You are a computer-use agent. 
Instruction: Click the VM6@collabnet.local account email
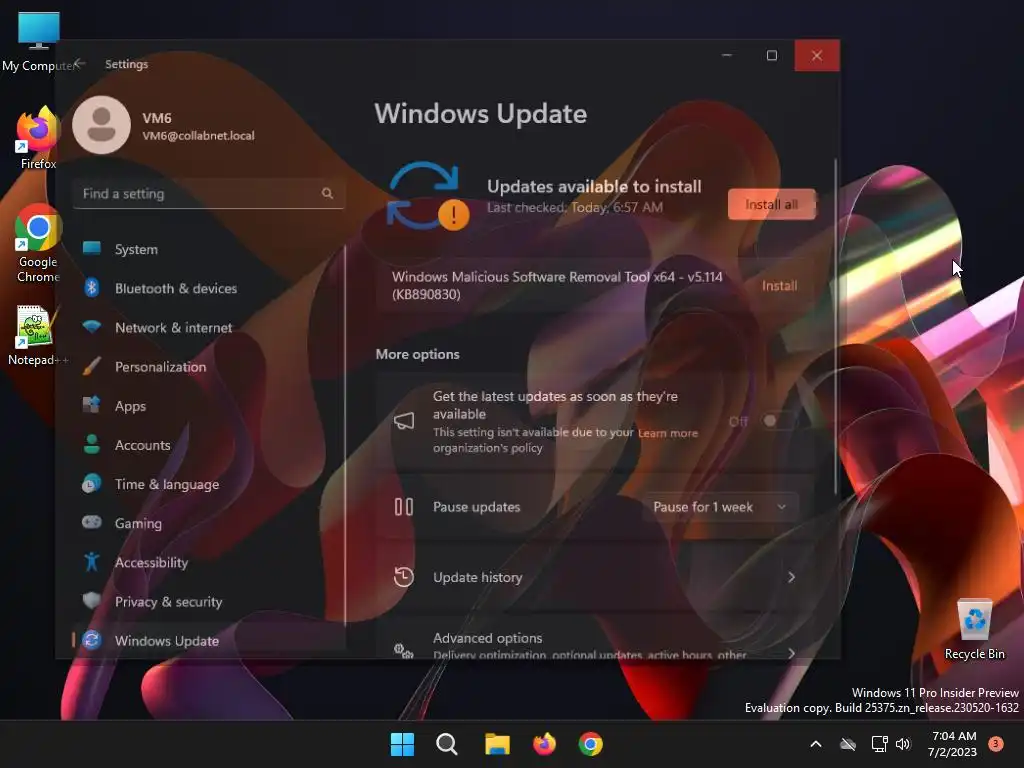pos(199,136)
